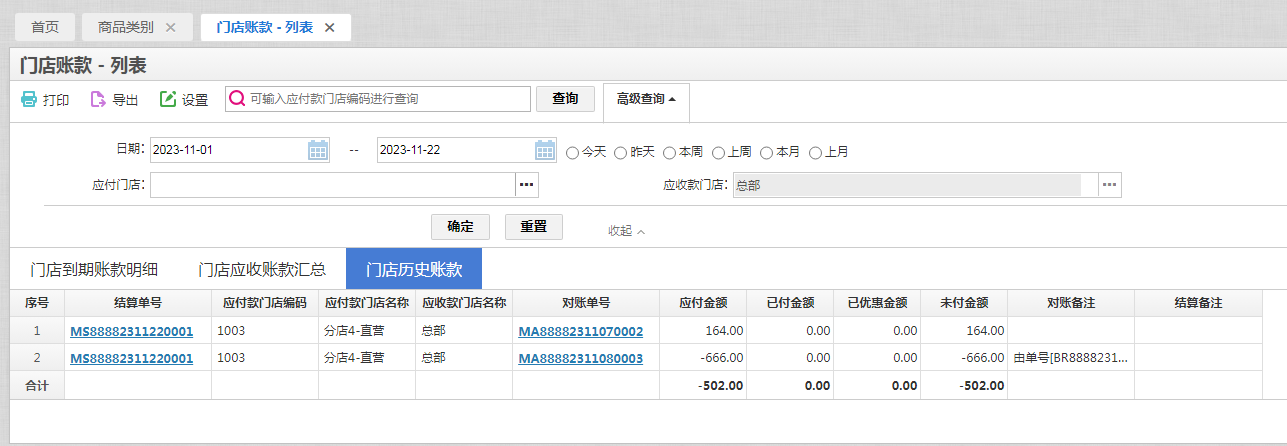The image size is (1287, 446).
Task: Click the 重置 reset button
Action: point(534,226)
